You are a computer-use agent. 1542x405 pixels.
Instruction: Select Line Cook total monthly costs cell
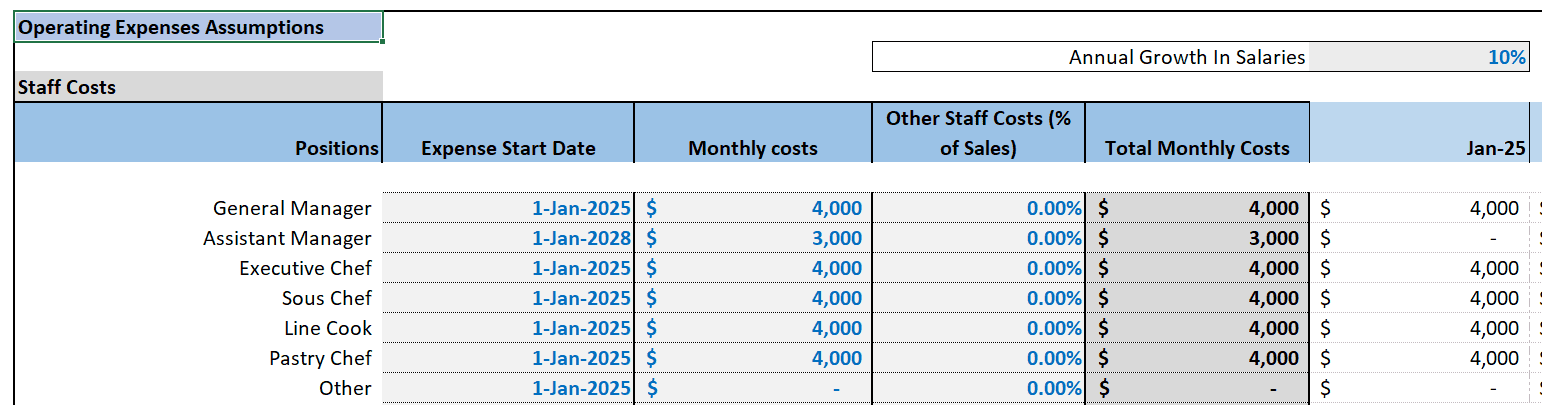1197,328
